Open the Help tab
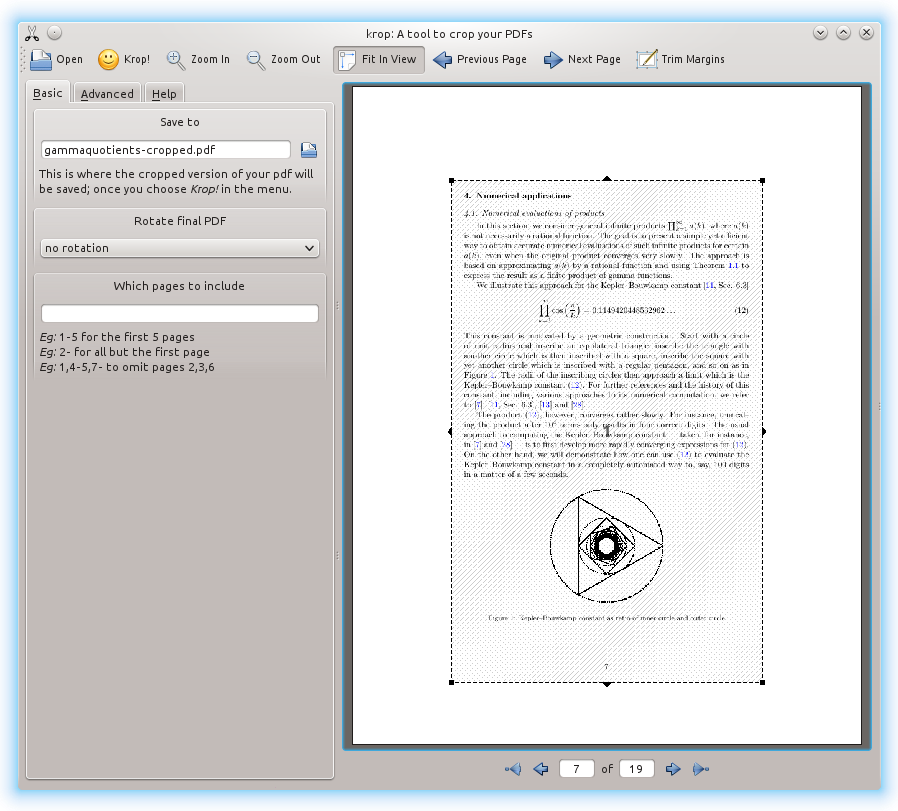898x811 pixels. 164,94
